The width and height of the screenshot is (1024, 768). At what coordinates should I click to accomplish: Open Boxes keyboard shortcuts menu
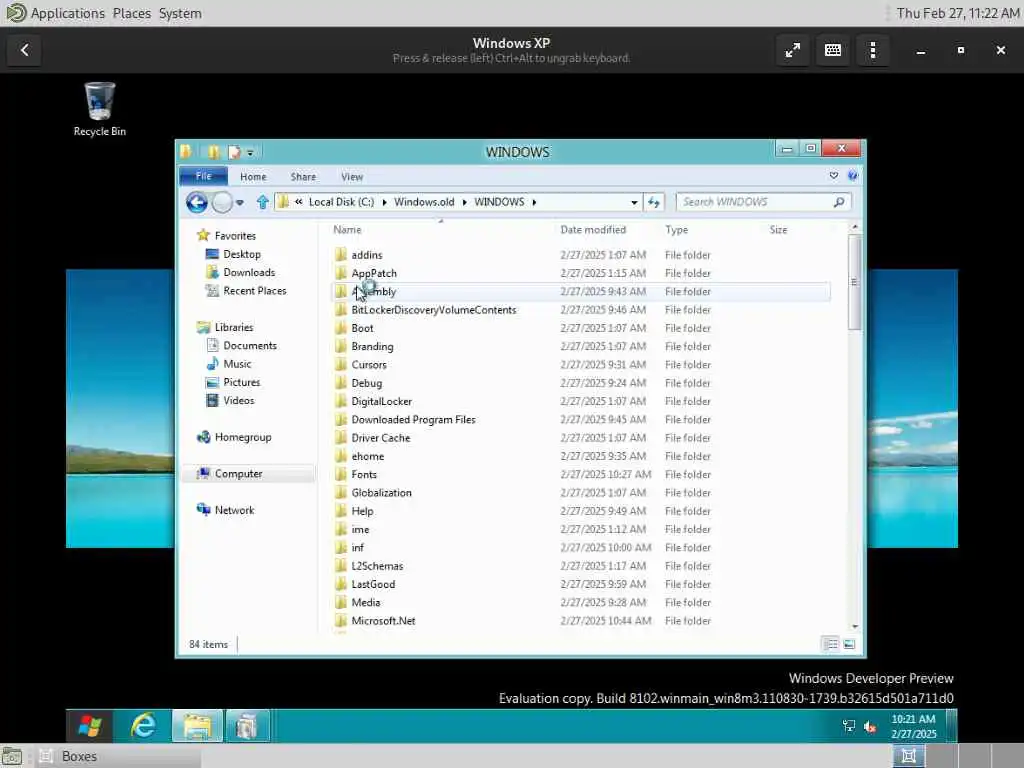point(833,50)
